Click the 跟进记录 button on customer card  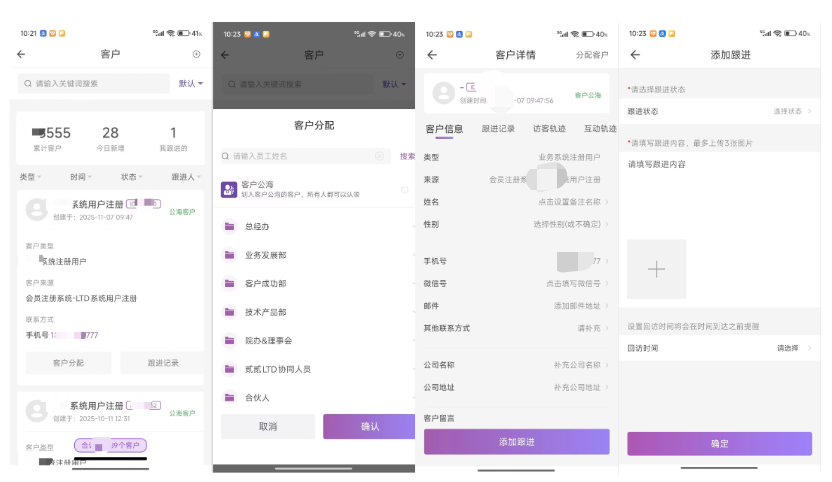[x=163, y=363]
